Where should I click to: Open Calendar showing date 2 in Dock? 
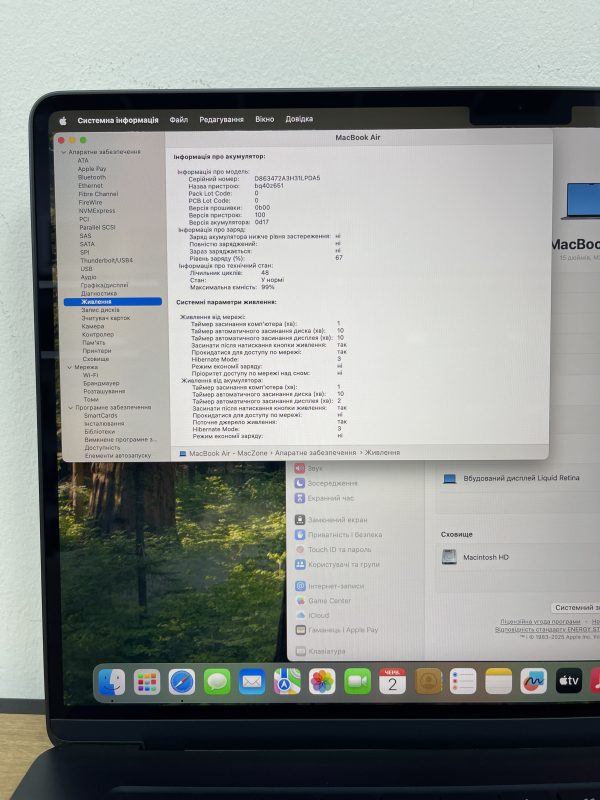392,682
